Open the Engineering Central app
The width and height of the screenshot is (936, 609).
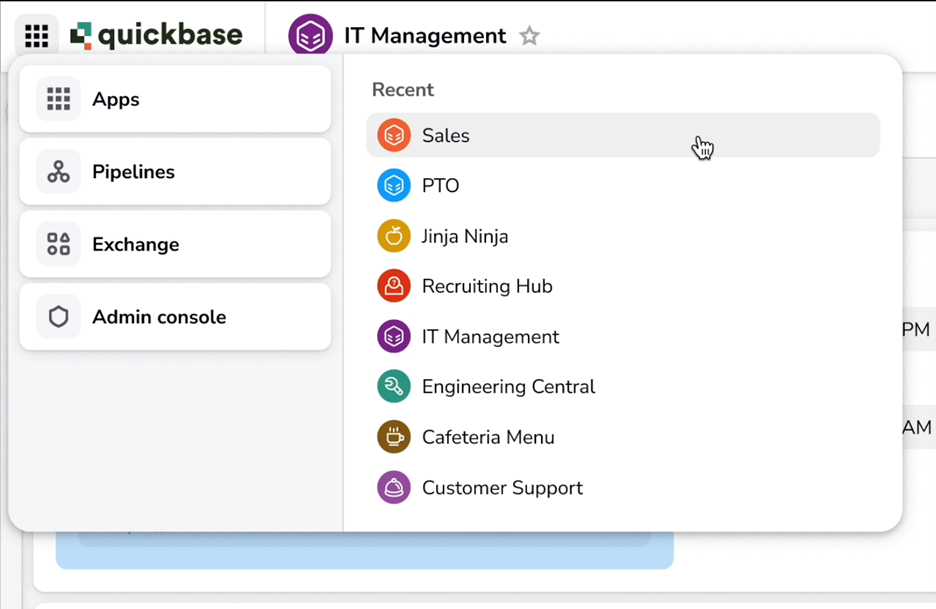tap(623, 387)
